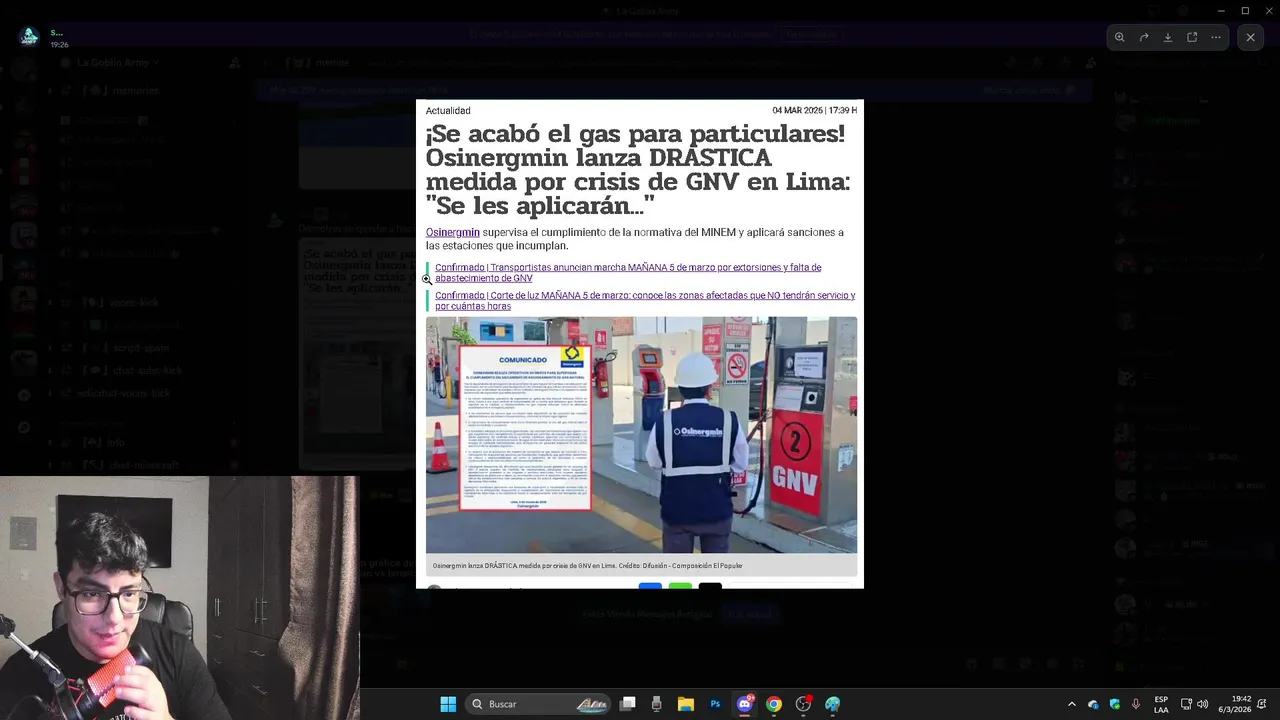
Task: Open File Explorer from the taskbar
Action: coord(686,704)
